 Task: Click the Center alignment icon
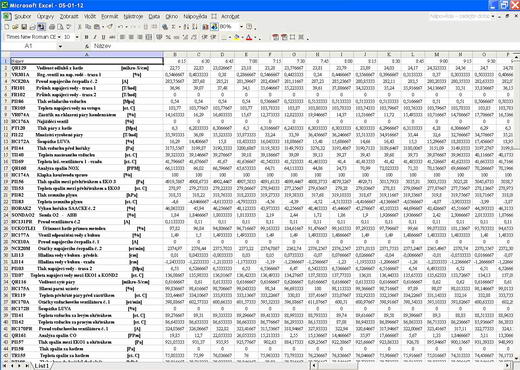click(131, 37)
